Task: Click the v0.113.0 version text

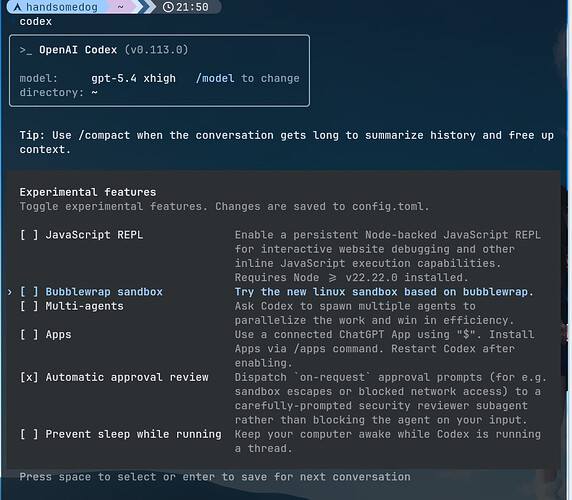Action: pos(156,50)
